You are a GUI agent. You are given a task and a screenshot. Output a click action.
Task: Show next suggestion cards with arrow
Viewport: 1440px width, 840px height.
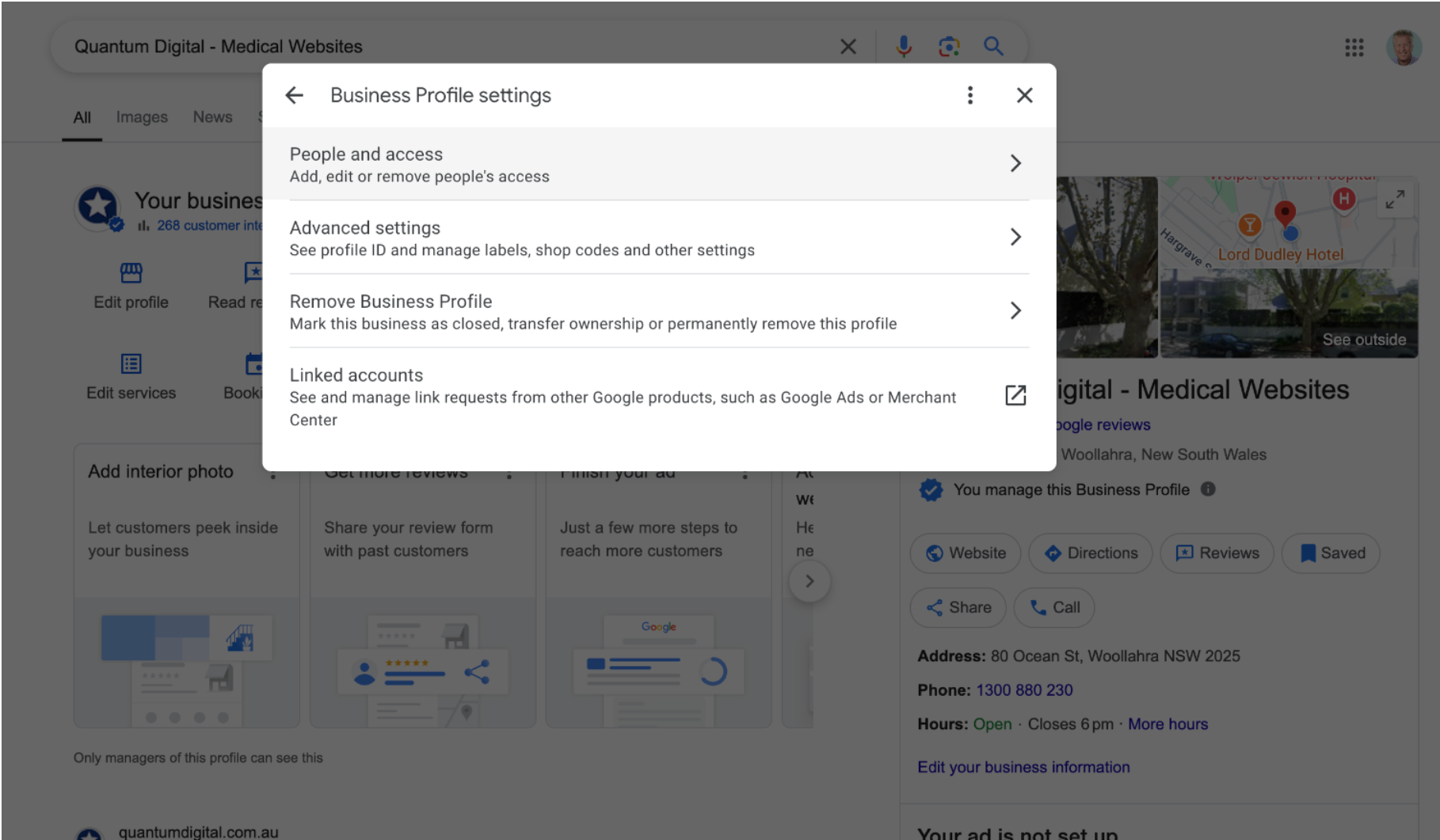coord(810,581)
